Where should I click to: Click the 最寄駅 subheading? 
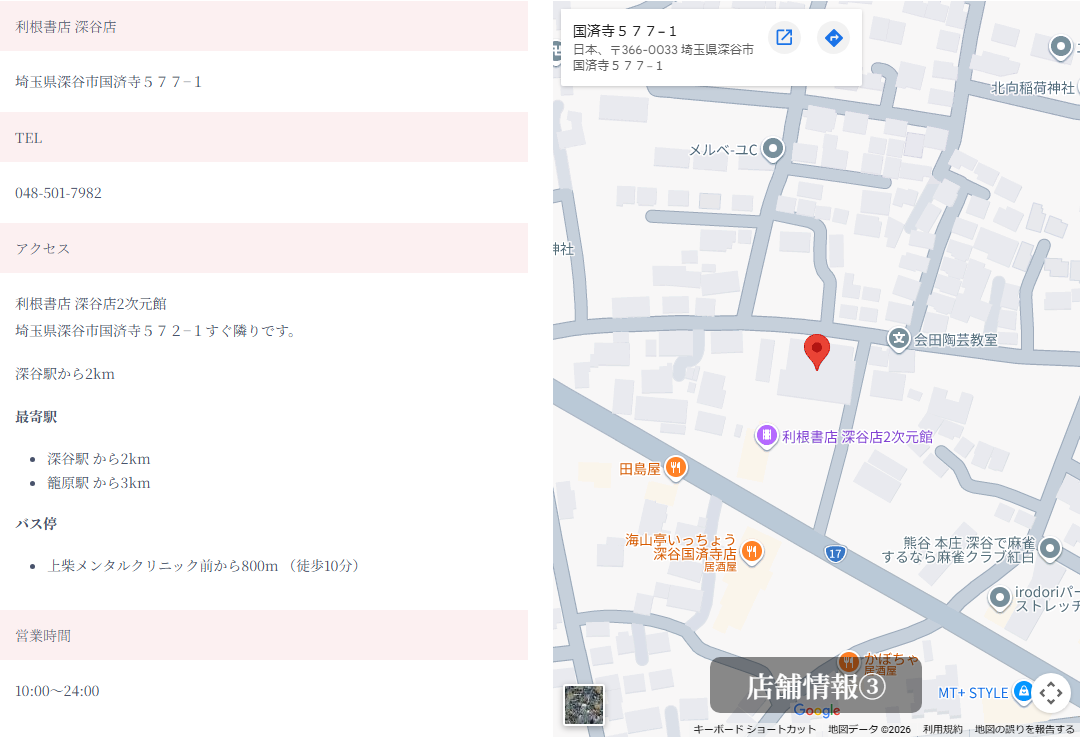(x=36, y=417)
